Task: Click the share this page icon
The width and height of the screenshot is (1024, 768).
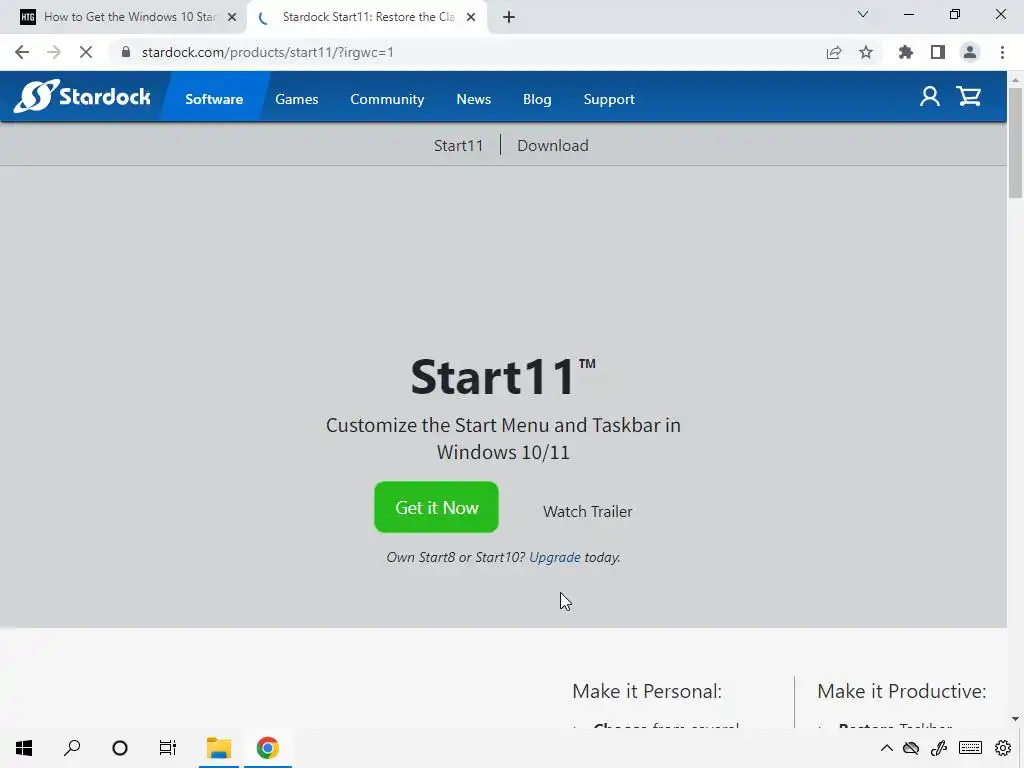Action: (x=834, y=52)
